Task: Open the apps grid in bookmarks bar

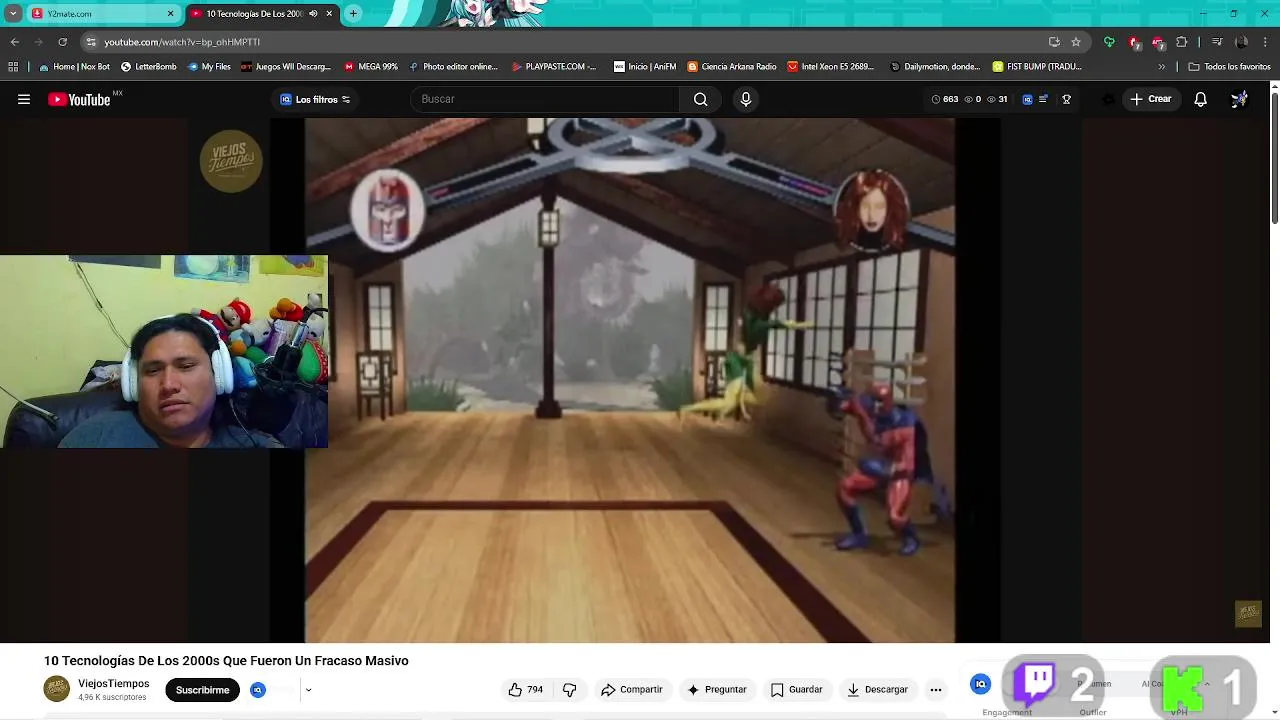Action: tap(13, 67)
